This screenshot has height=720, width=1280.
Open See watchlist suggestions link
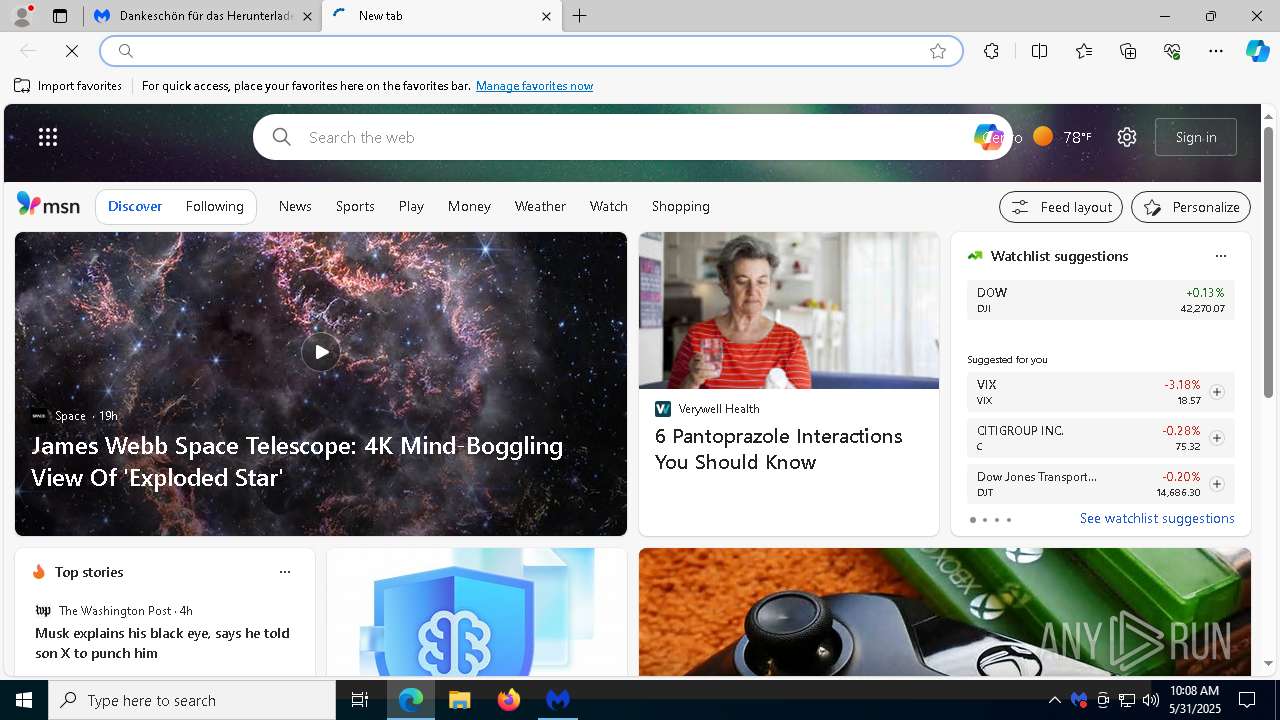[1157, 518]
